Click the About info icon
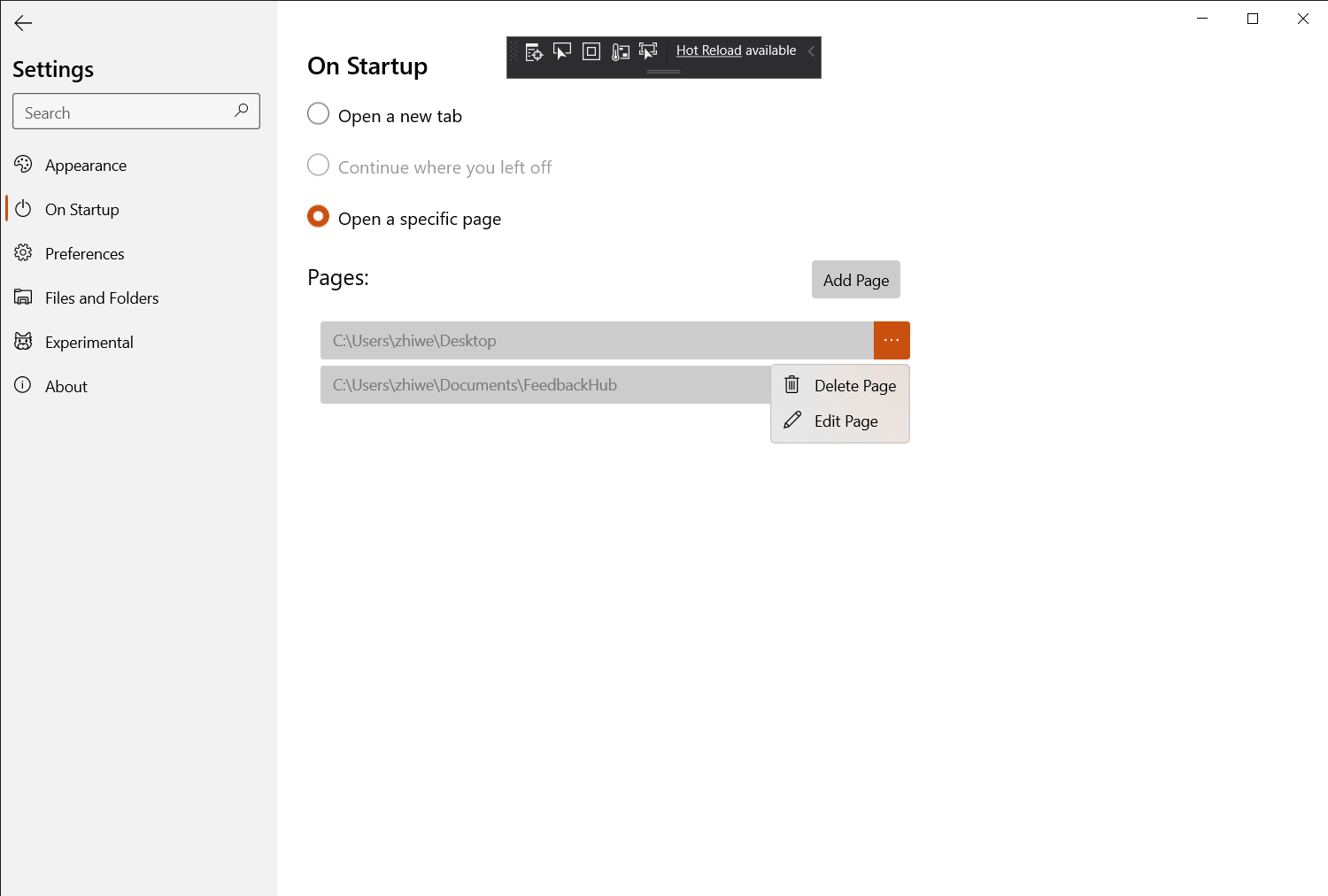 coord(23,385)
